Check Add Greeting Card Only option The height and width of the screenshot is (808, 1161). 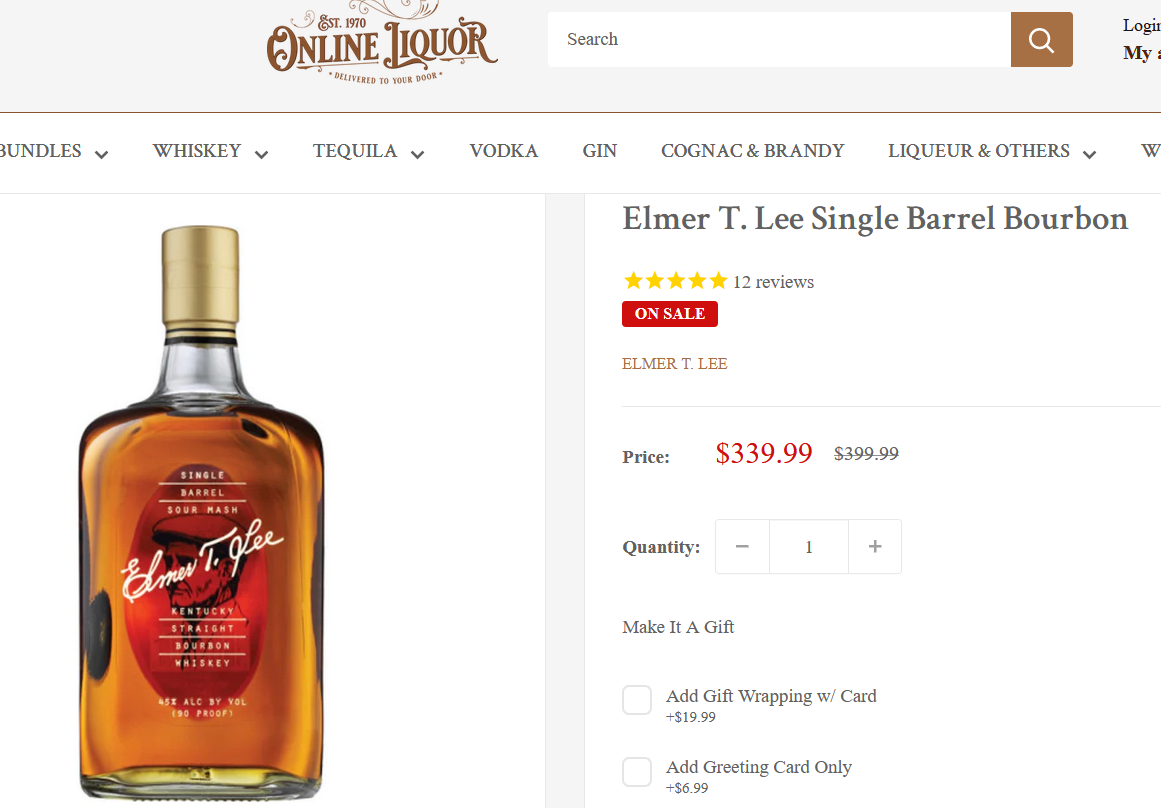(637, 772)
